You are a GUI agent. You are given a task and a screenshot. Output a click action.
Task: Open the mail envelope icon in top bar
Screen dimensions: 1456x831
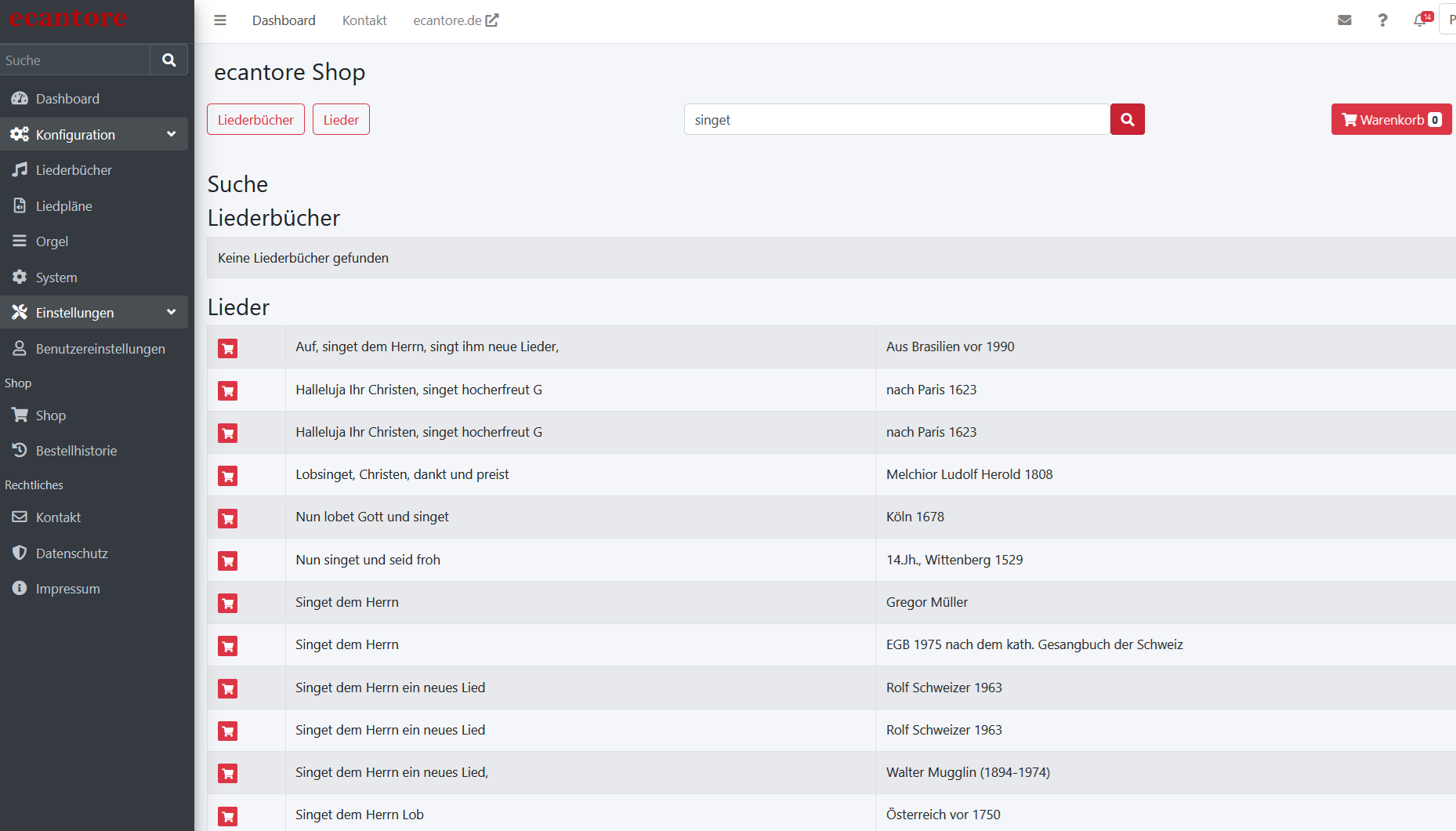[1345, 20]
